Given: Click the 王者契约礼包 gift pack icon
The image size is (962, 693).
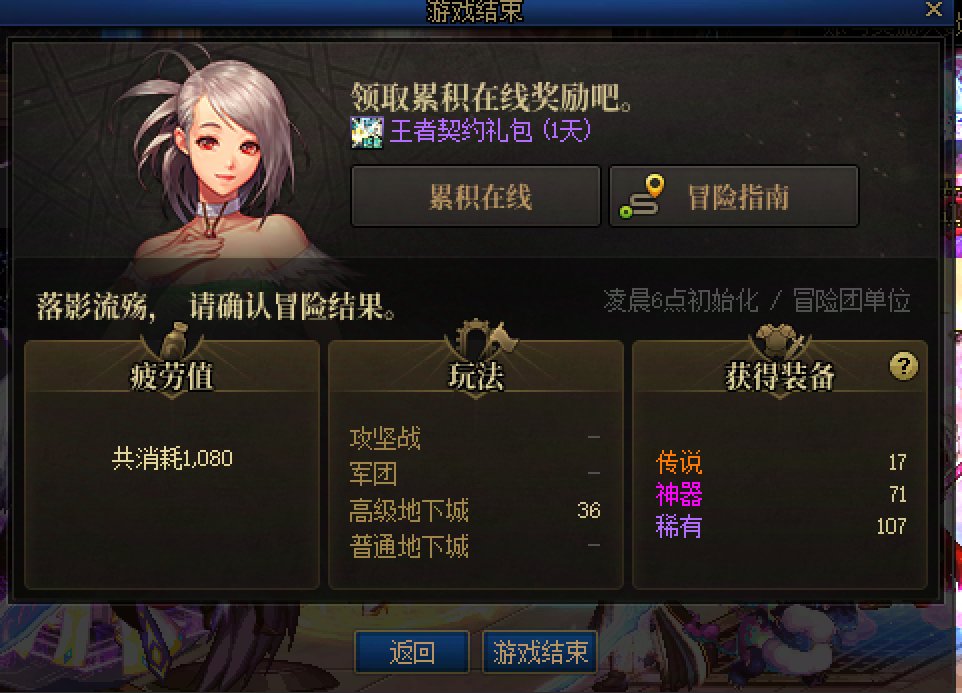Looking at the screenshot, I should pyautogui.click(x=367, y=132).
